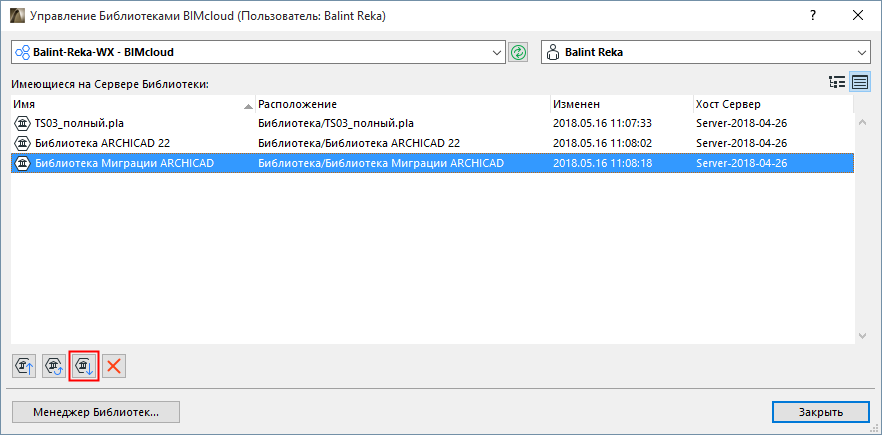Click library icon of Библиотека ARCHICAD 22
This screenshot has height=435, width=882.
click(x=22, y=143)
